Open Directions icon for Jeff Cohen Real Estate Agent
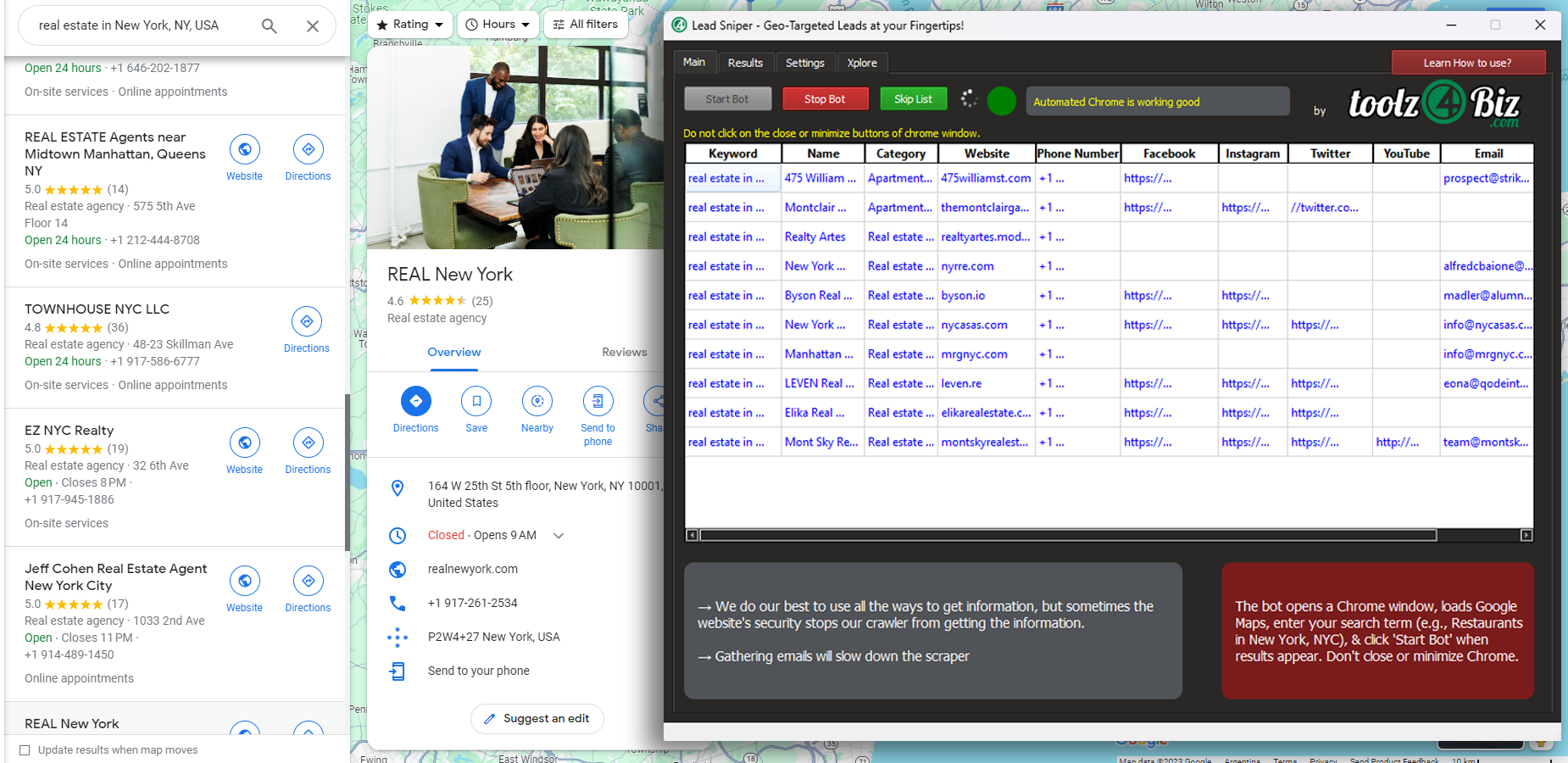This screenshot has width=1568, height=763. click(x=309, y=581)
